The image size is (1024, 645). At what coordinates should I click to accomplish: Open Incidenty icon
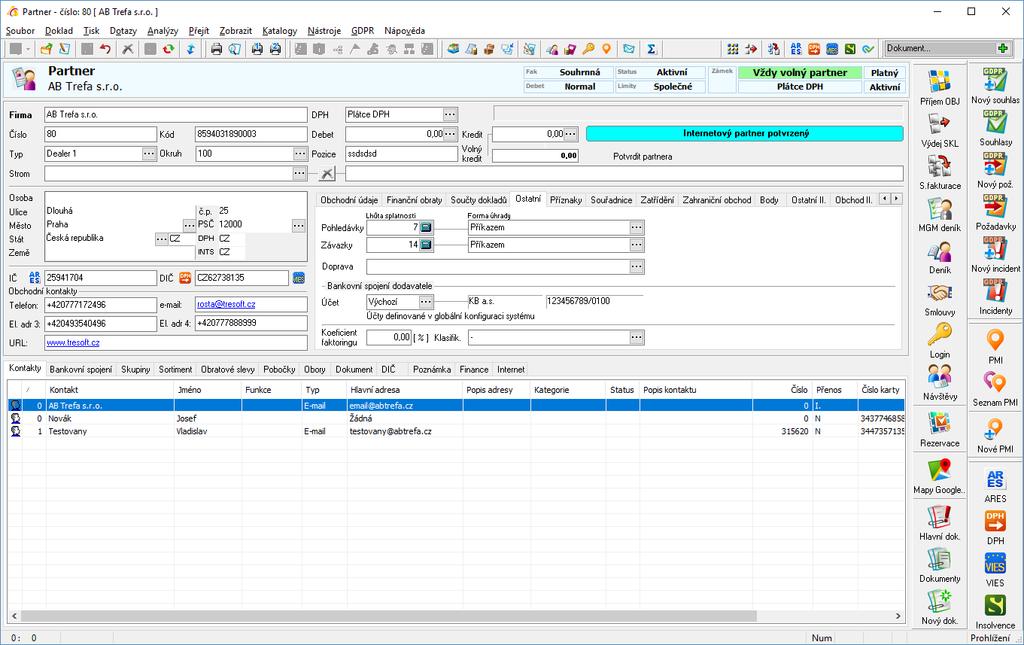pos(995,296)
